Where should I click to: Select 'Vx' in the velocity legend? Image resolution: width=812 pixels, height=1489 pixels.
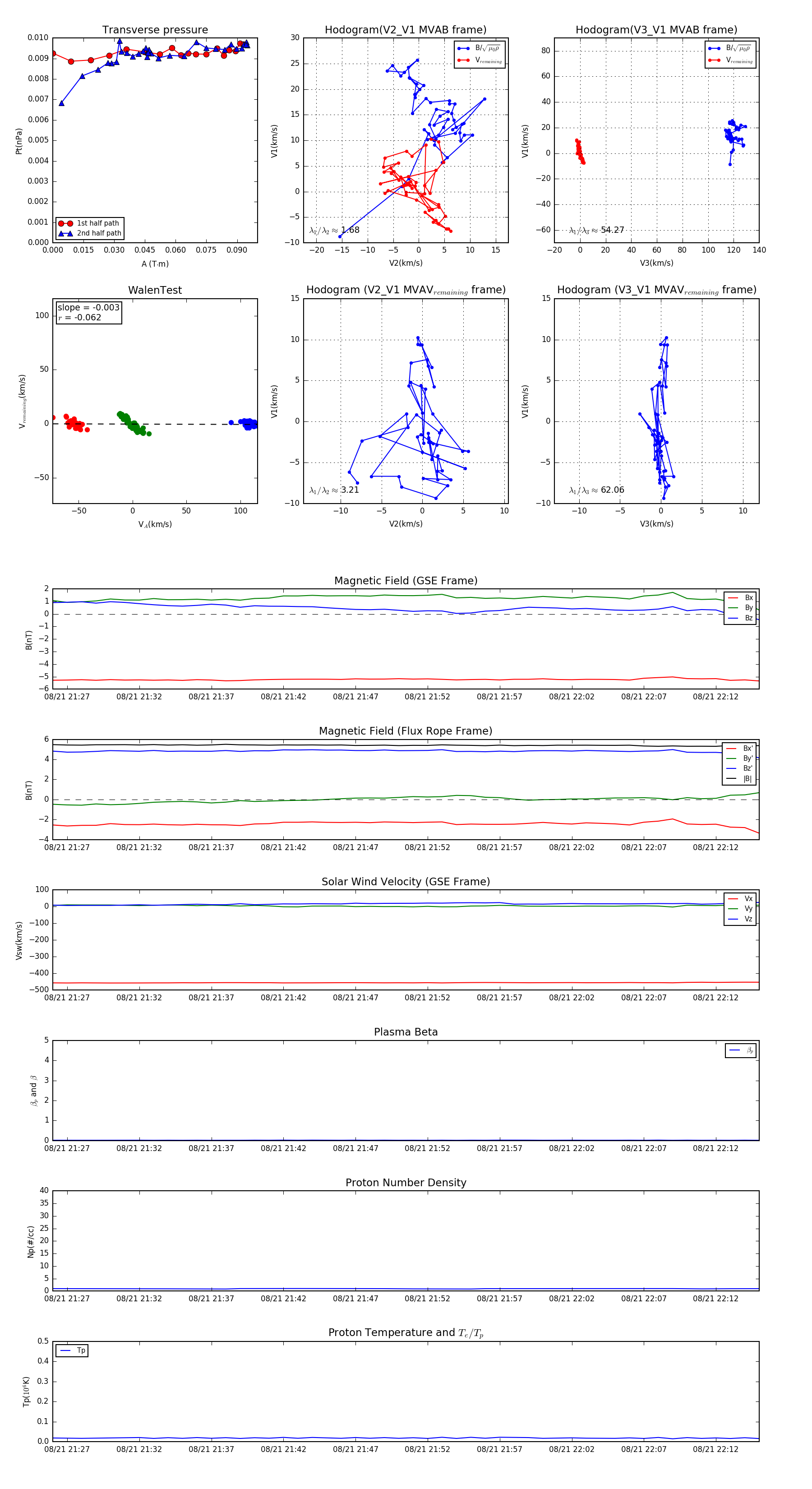coord(741,899)
